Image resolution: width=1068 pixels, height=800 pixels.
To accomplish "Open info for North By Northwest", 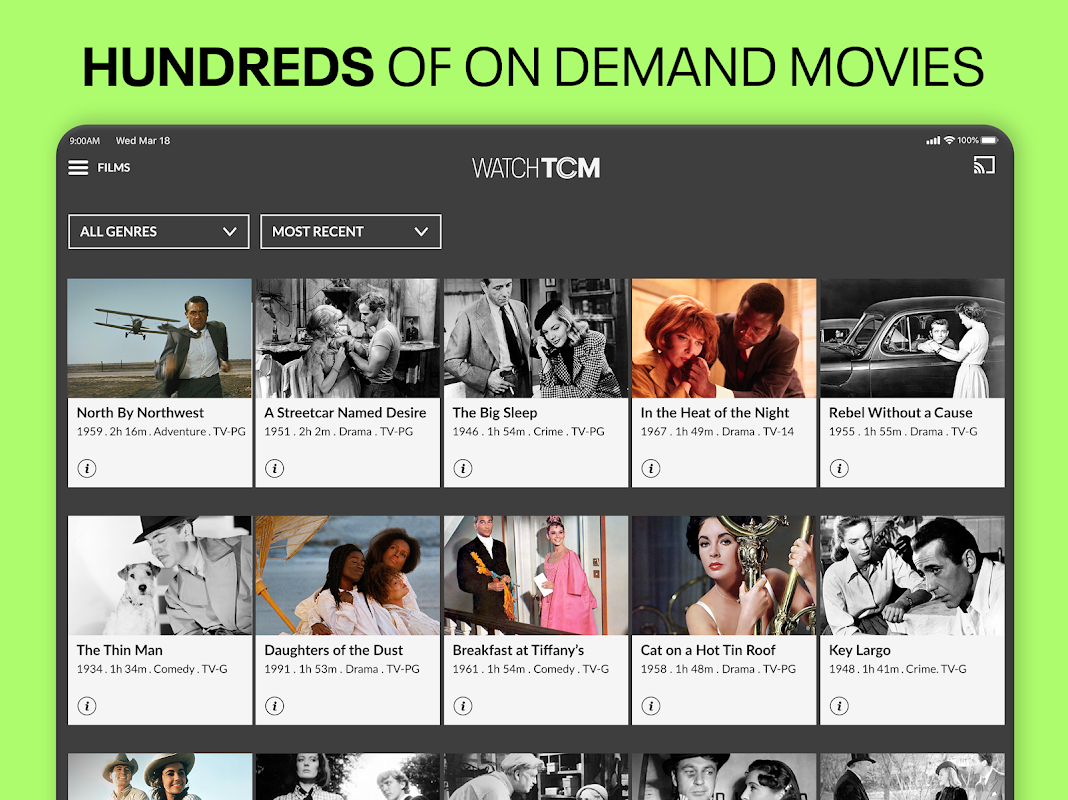I will pyautogui.click(x=87, y=468).
